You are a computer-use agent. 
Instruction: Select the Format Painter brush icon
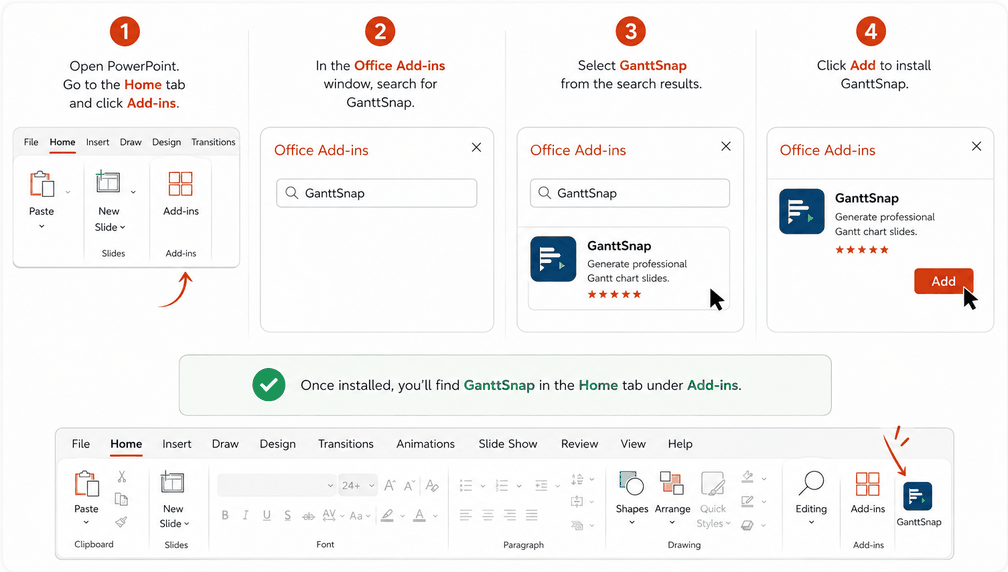(x=121, y=522)
